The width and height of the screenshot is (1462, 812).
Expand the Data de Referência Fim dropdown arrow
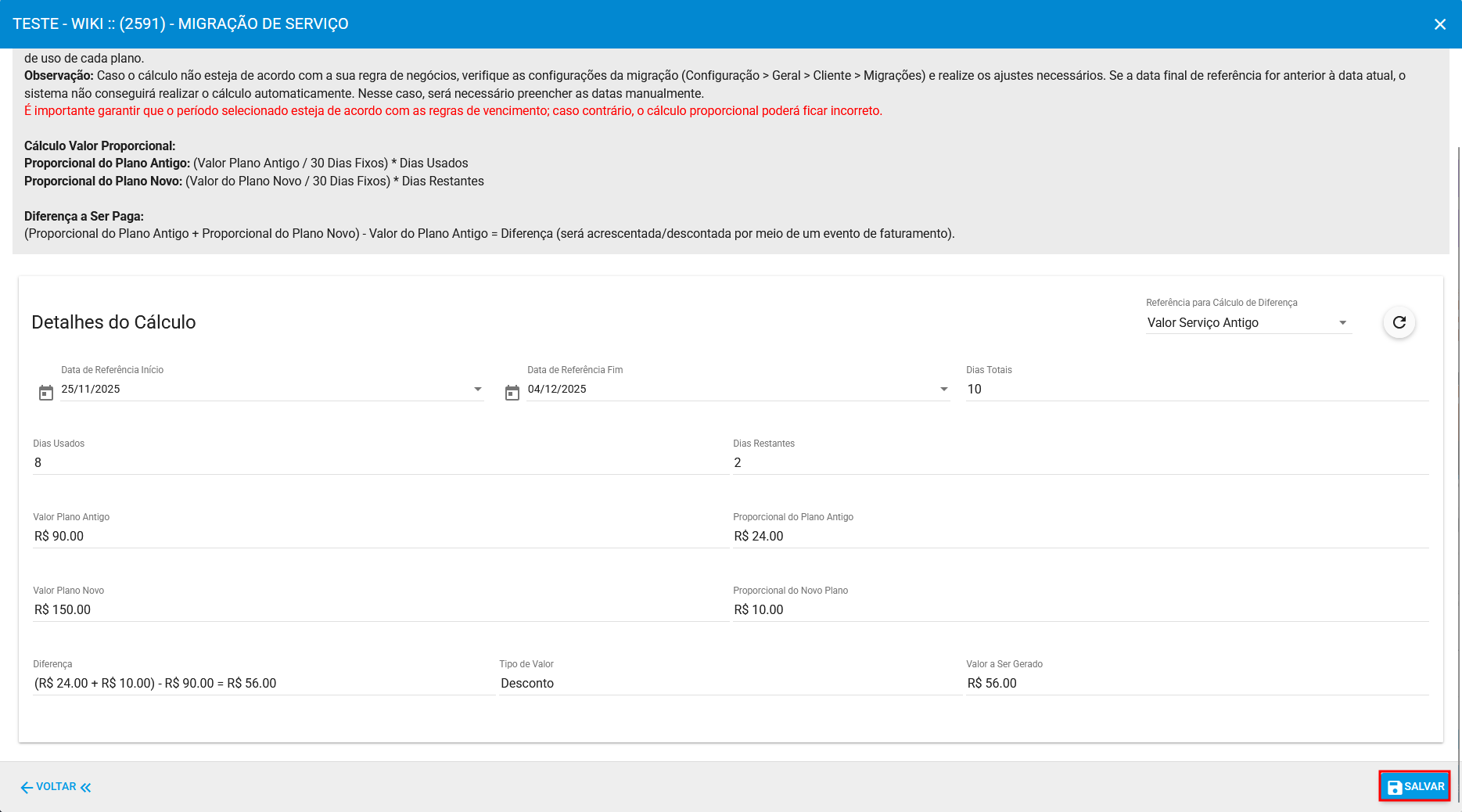(x=943, y=390)
